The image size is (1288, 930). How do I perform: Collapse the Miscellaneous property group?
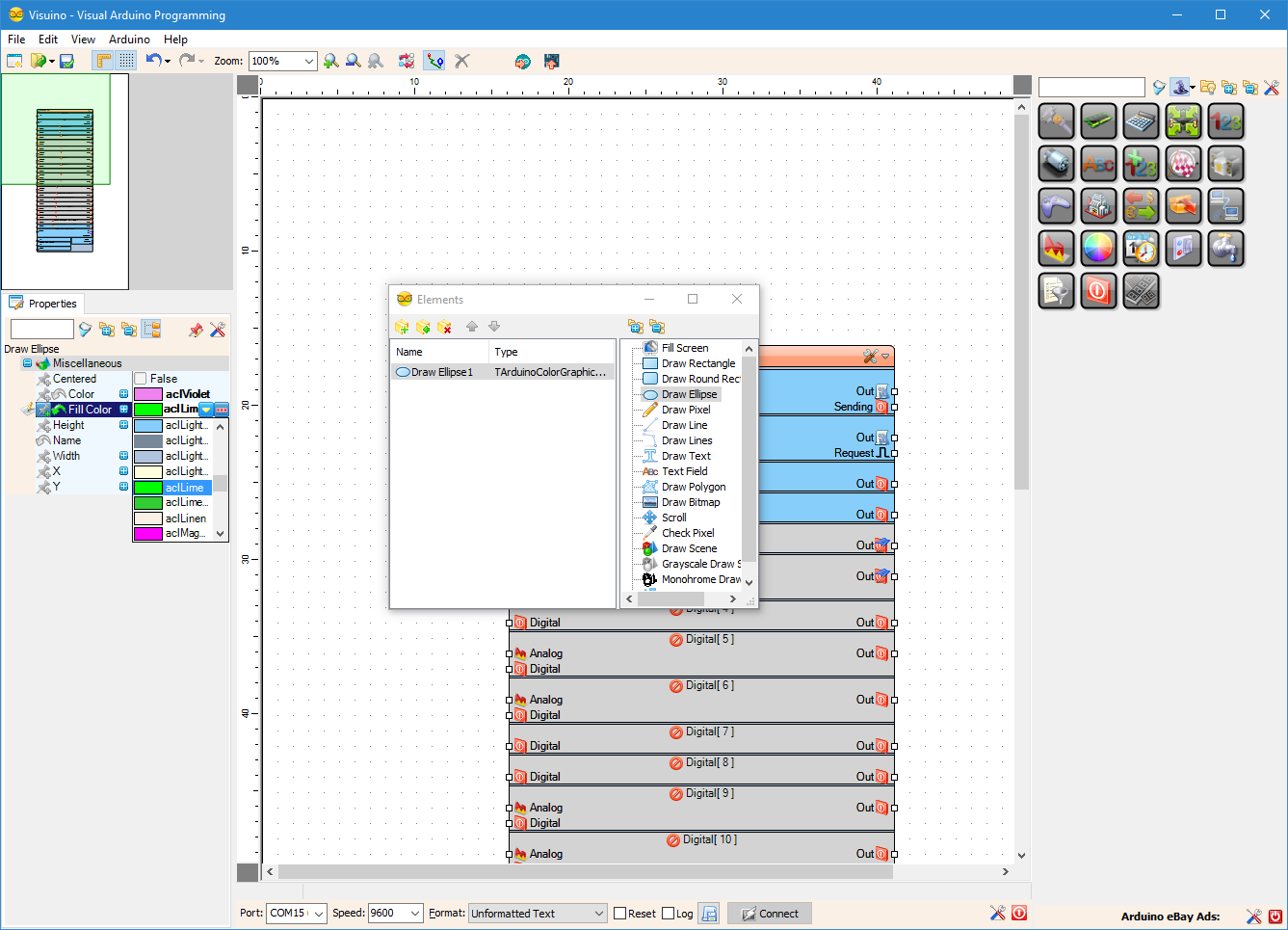pos(27,363)
